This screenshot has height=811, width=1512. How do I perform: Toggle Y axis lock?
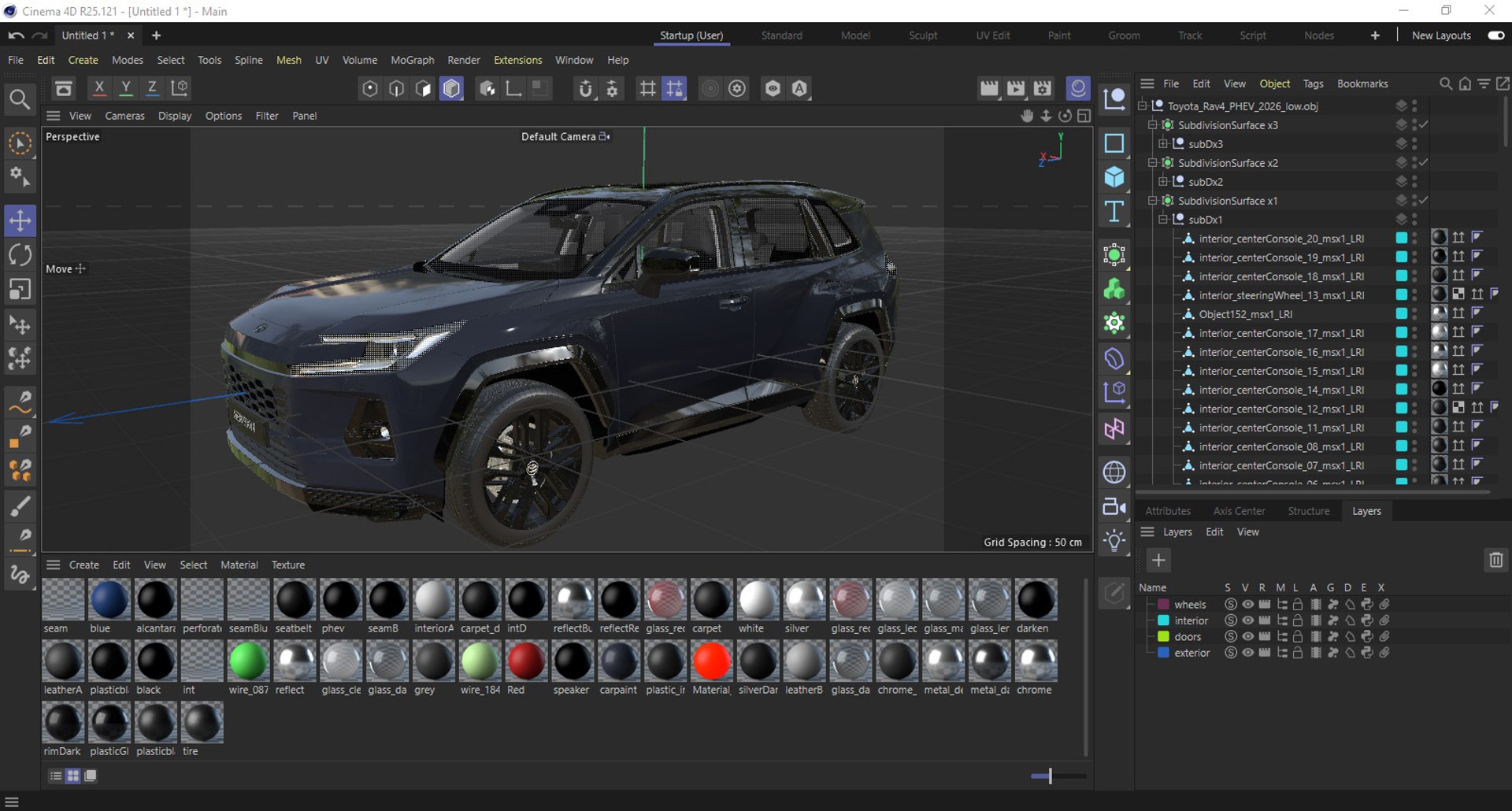tap(125, 88)
